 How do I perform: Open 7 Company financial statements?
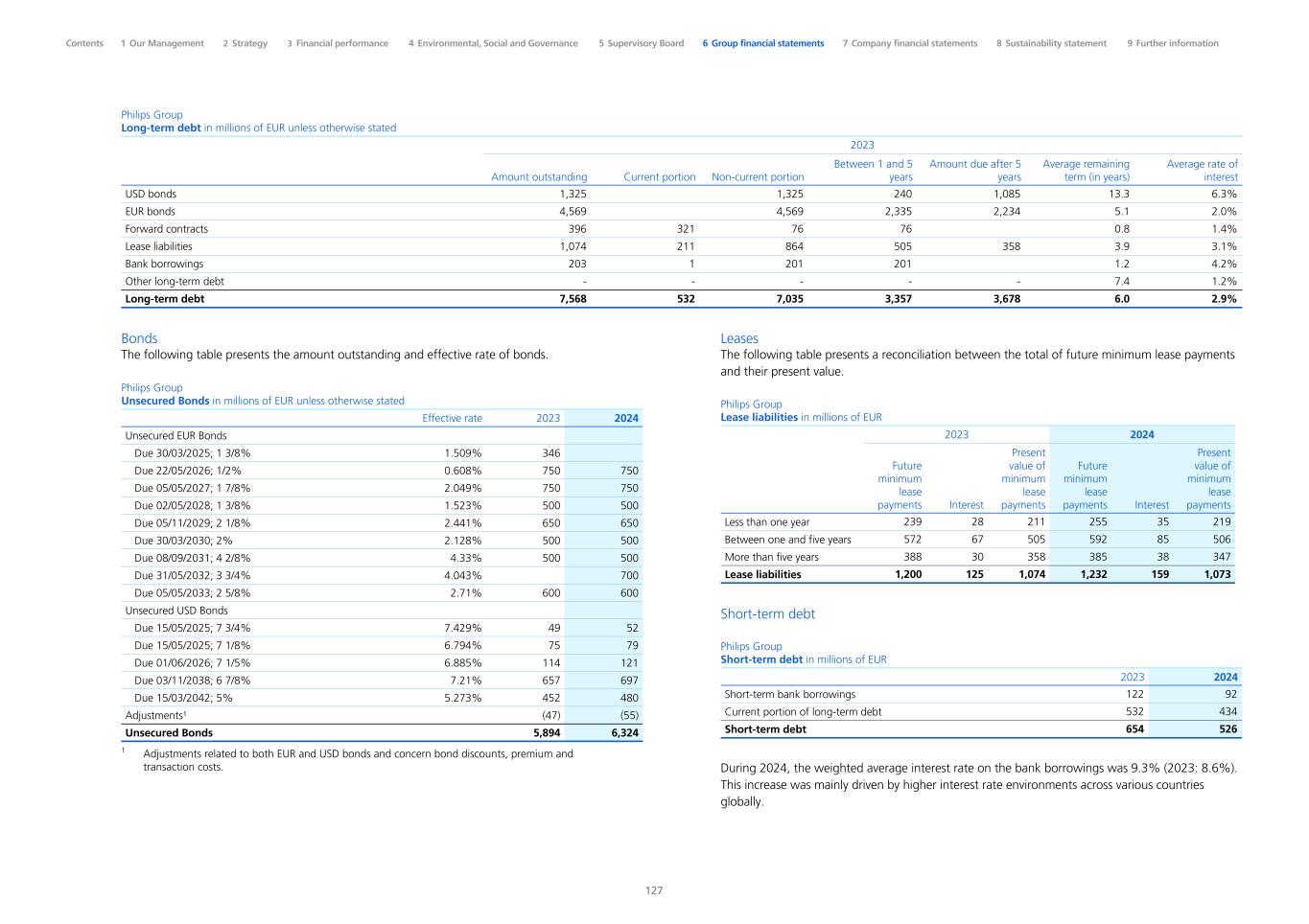coord(910,43)
